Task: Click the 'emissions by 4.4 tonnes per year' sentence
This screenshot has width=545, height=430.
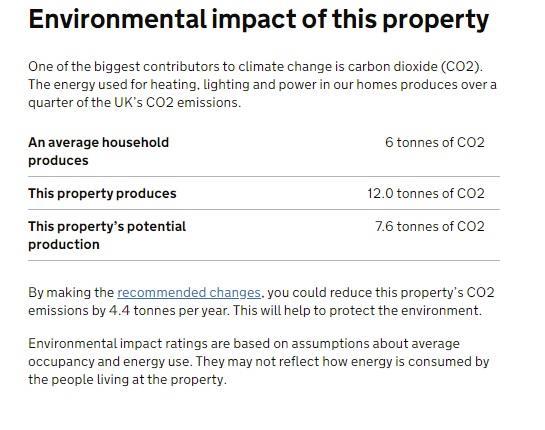Action: click(129, 310)
